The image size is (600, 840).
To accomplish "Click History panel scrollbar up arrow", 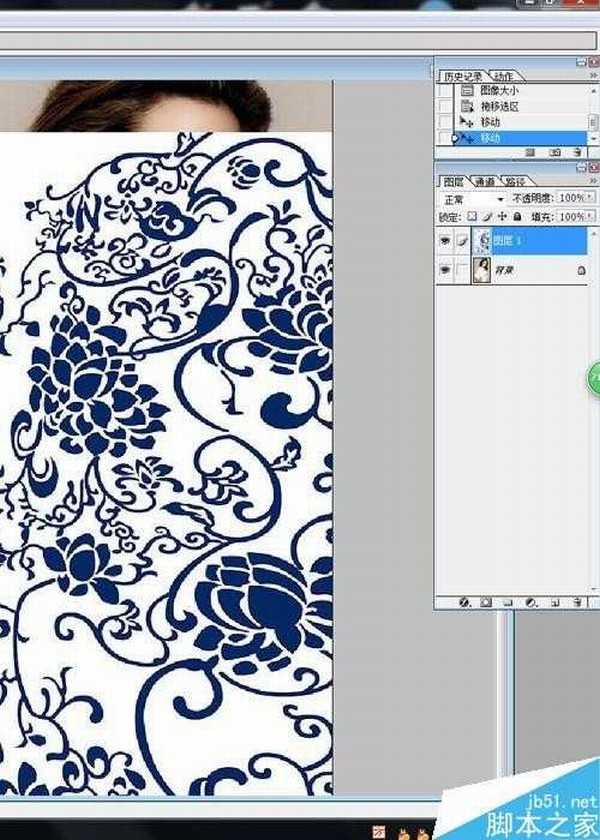I will pyautogui.click(x=594, y=91).
